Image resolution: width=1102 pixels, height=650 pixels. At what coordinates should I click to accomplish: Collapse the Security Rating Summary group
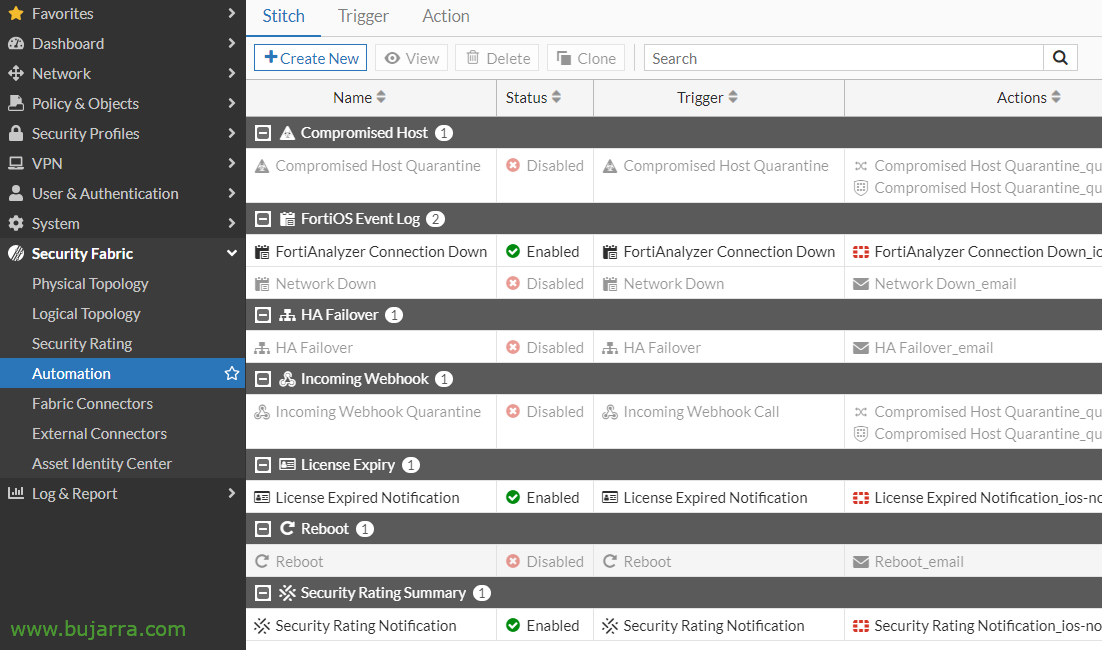click(x=263, y=593)
